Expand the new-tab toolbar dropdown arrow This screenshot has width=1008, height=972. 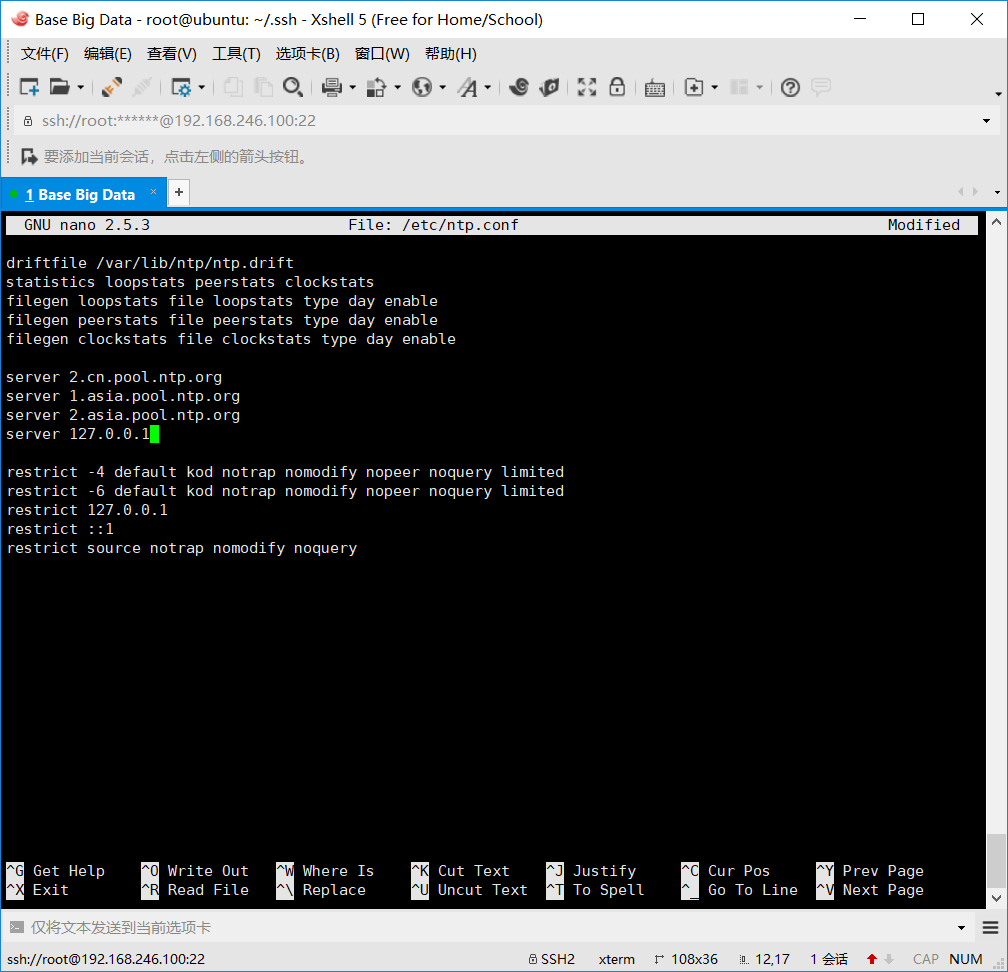click(714, 87)
